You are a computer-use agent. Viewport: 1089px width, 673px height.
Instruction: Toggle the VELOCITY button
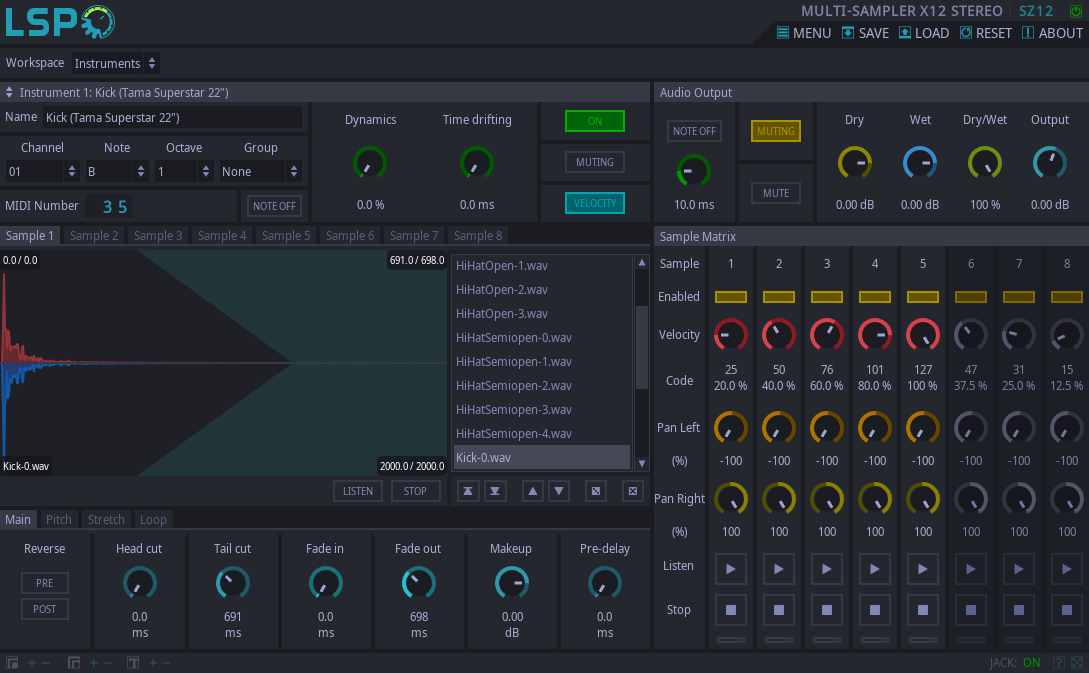tap(595, 203)
